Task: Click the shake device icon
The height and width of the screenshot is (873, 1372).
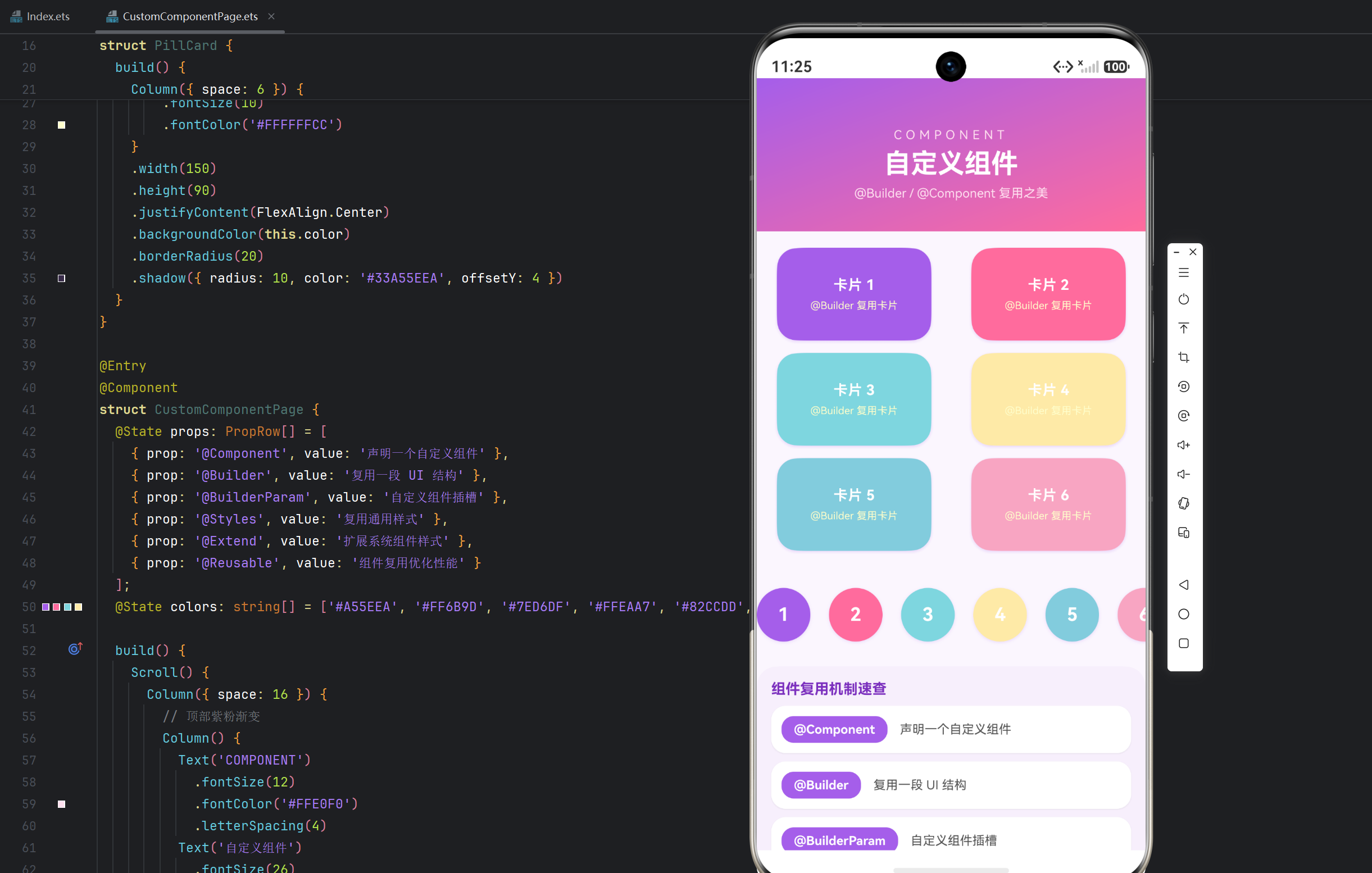Action: [1183, 503]
